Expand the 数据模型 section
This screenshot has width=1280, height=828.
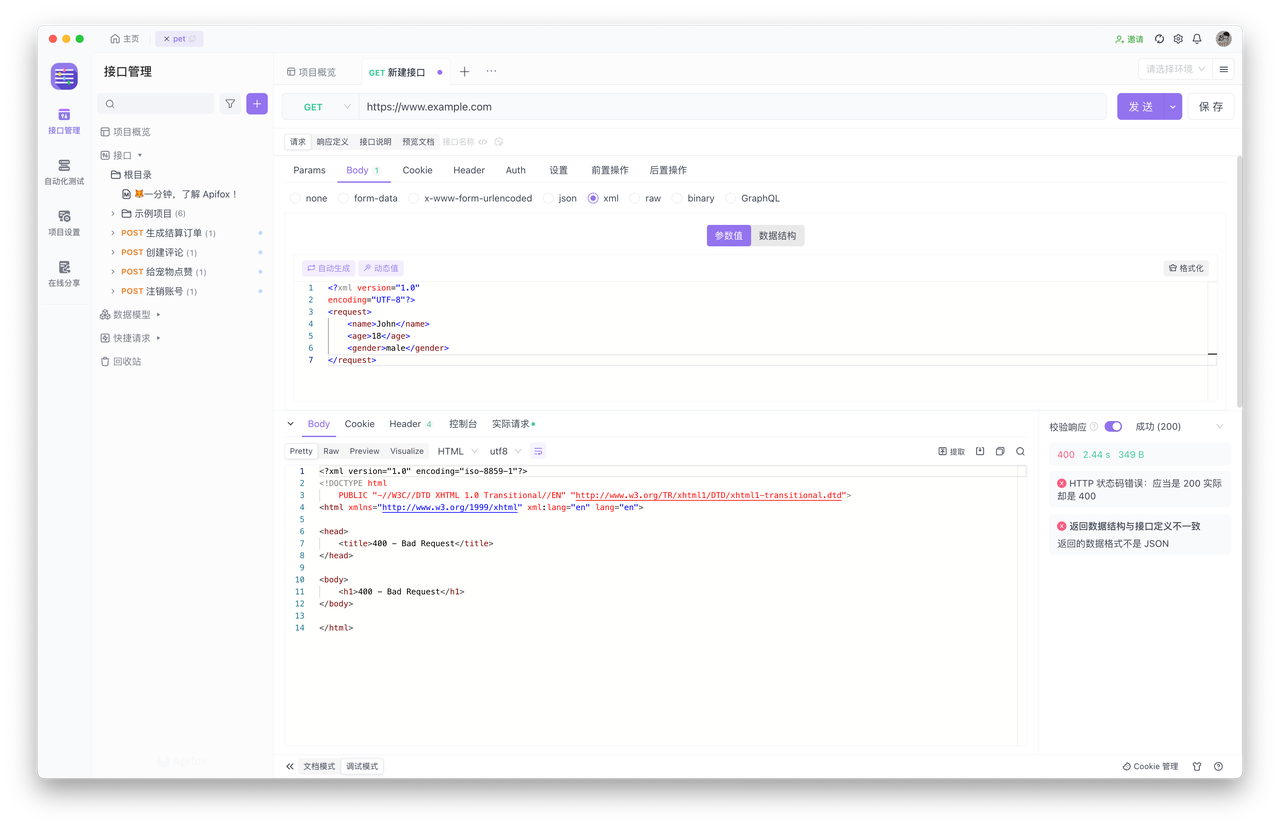click(x=159, y=315)
